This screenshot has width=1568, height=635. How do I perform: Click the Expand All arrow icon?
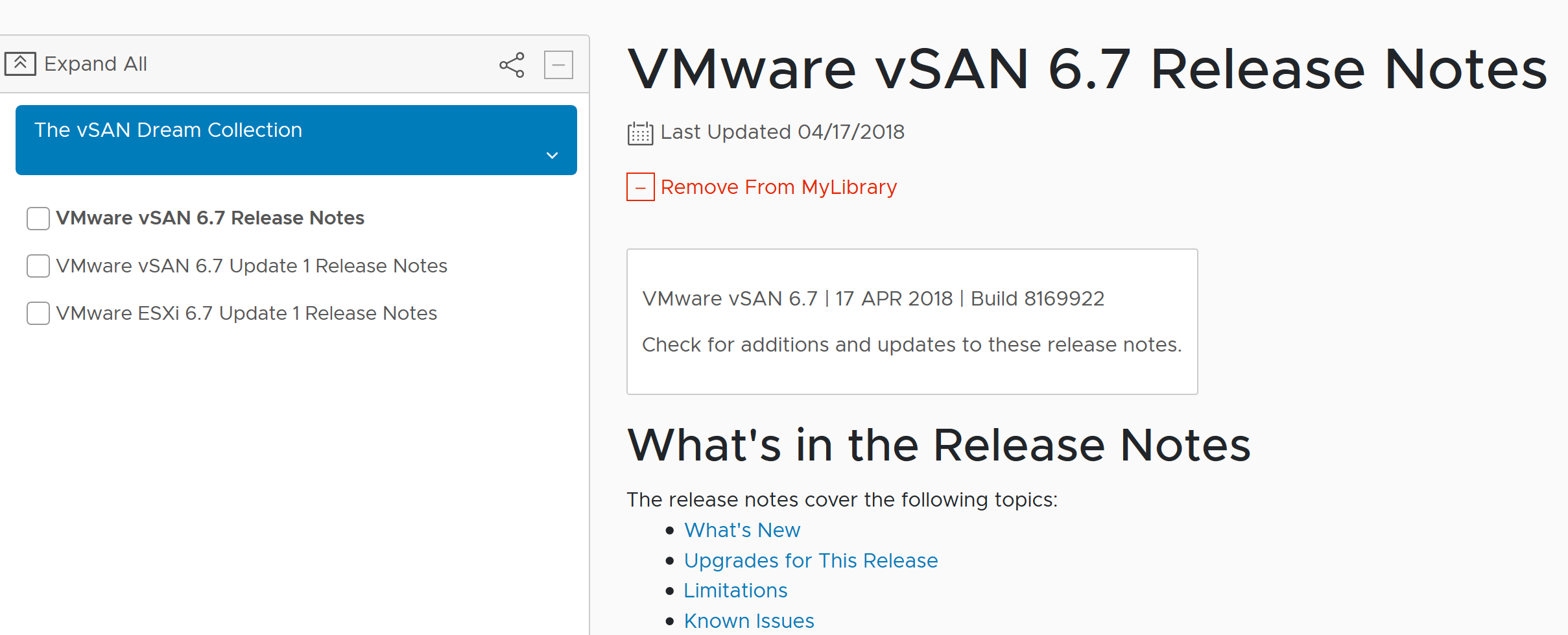tap(20, 64)
